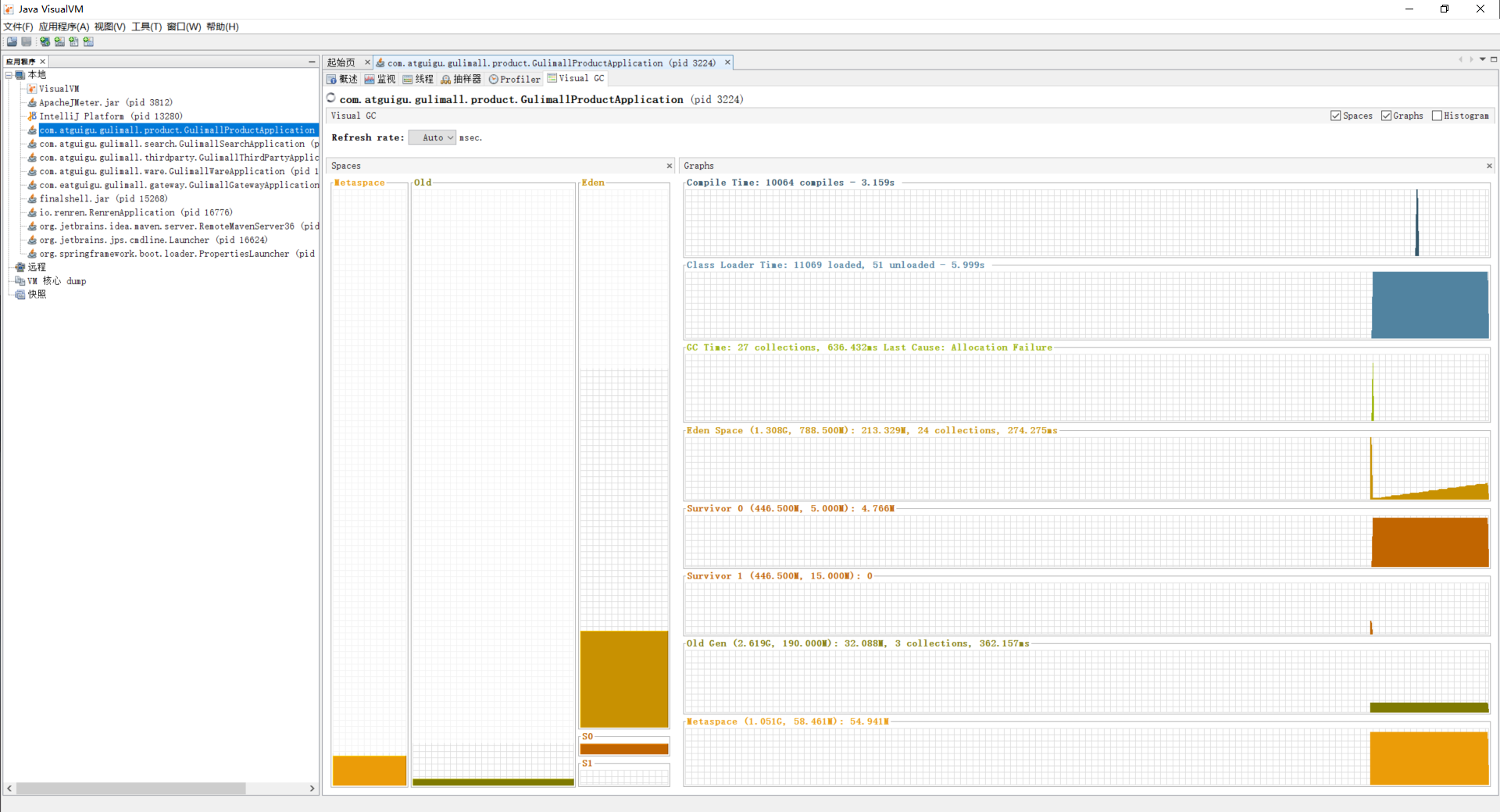Uncheck the Spaces checkbox
Image resolution: width=1500 pixels, height=812 pixels.
[1335, 116]
